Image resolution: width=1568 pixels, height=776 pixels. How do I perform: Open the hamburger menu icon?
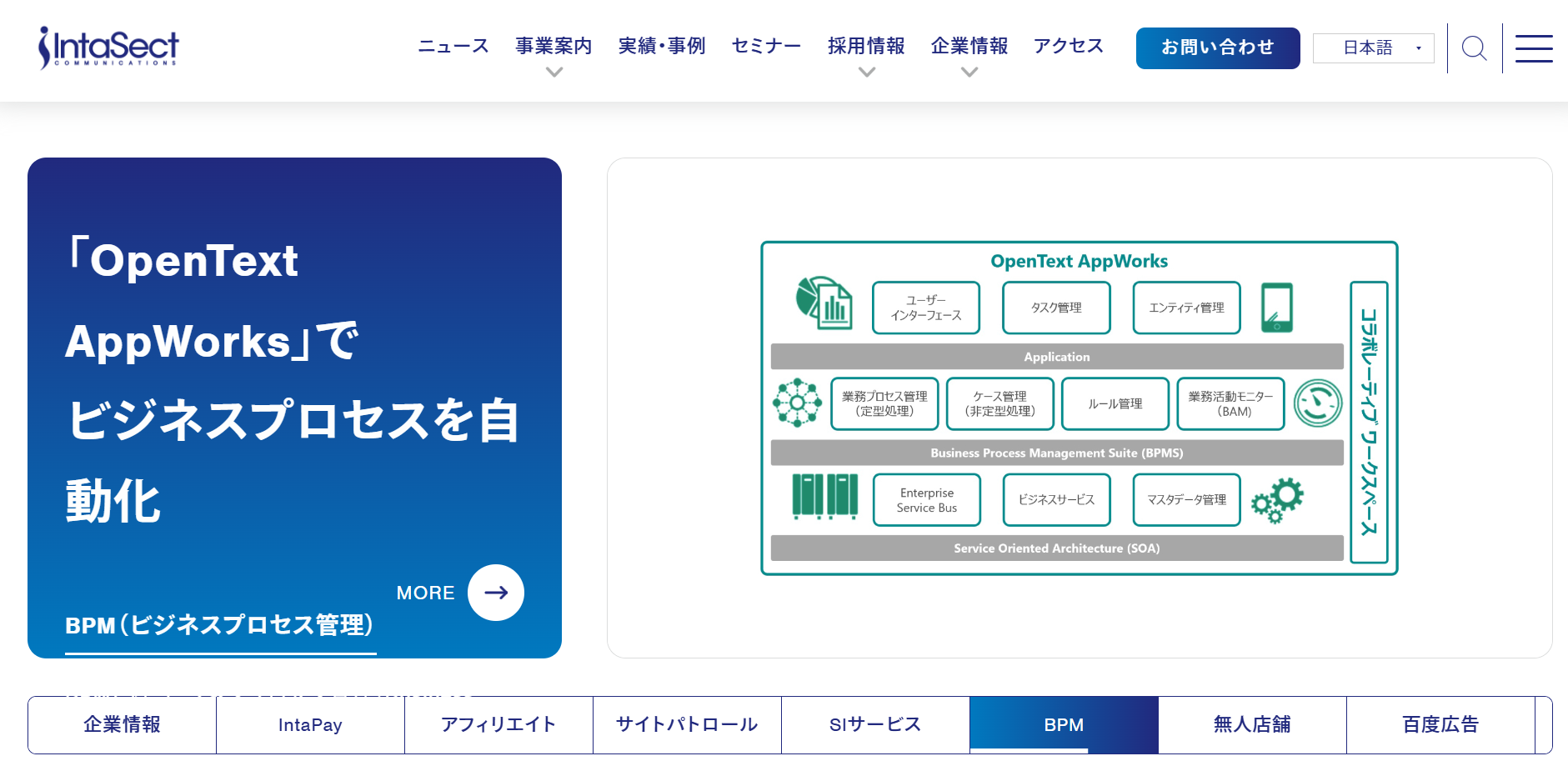tap(1533, 48)
